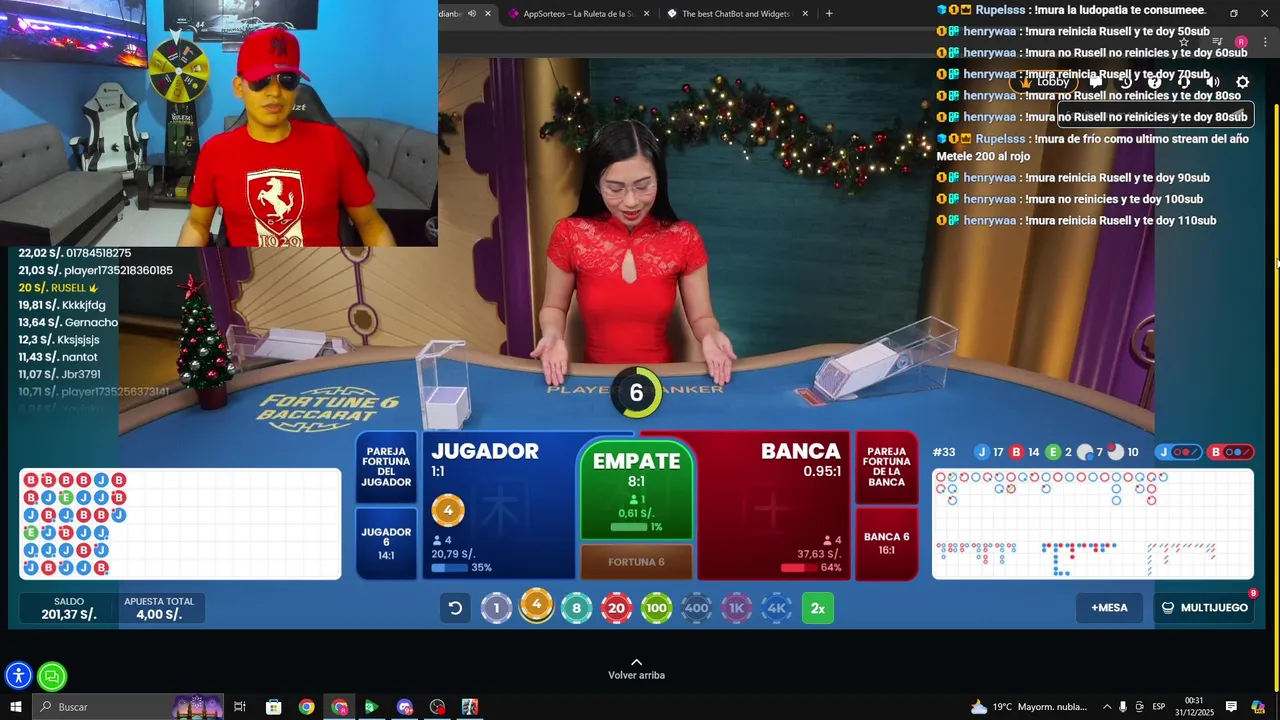The height and width of the screenshot is (720, 1280).
Task: Open a new browser tab
Action: point(828,14)
